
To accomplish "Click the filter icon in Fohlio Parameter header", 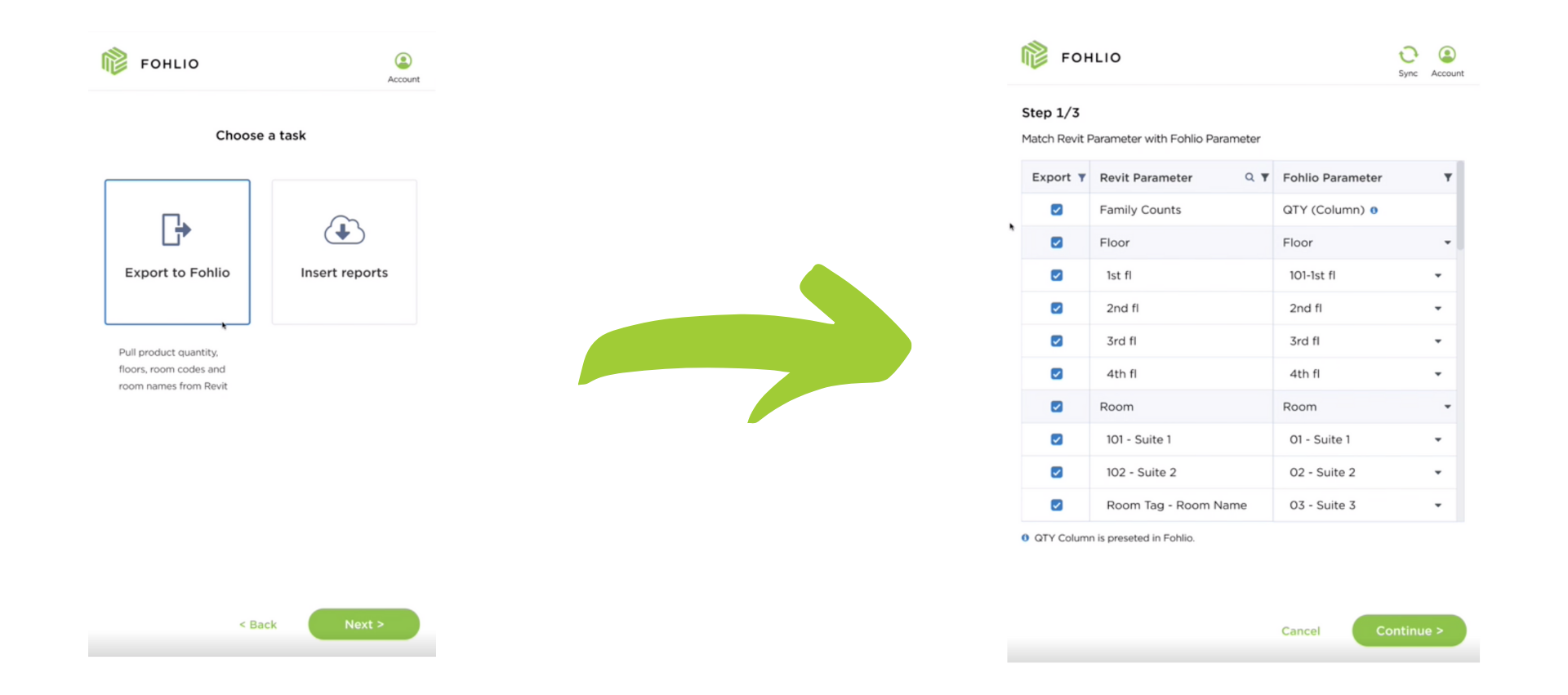I will point(1448,177).
